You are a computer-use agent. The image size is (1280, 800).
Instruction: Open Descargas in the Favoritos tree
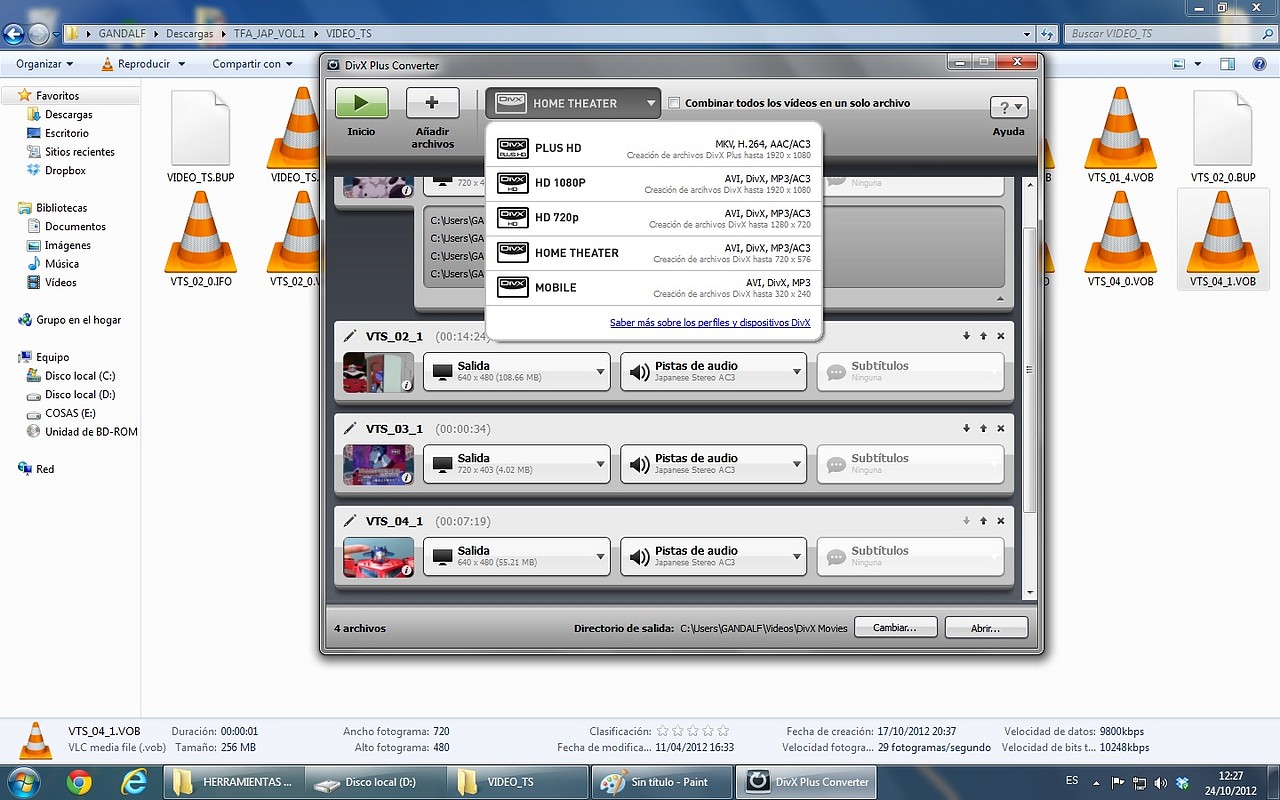pos(68,115)
